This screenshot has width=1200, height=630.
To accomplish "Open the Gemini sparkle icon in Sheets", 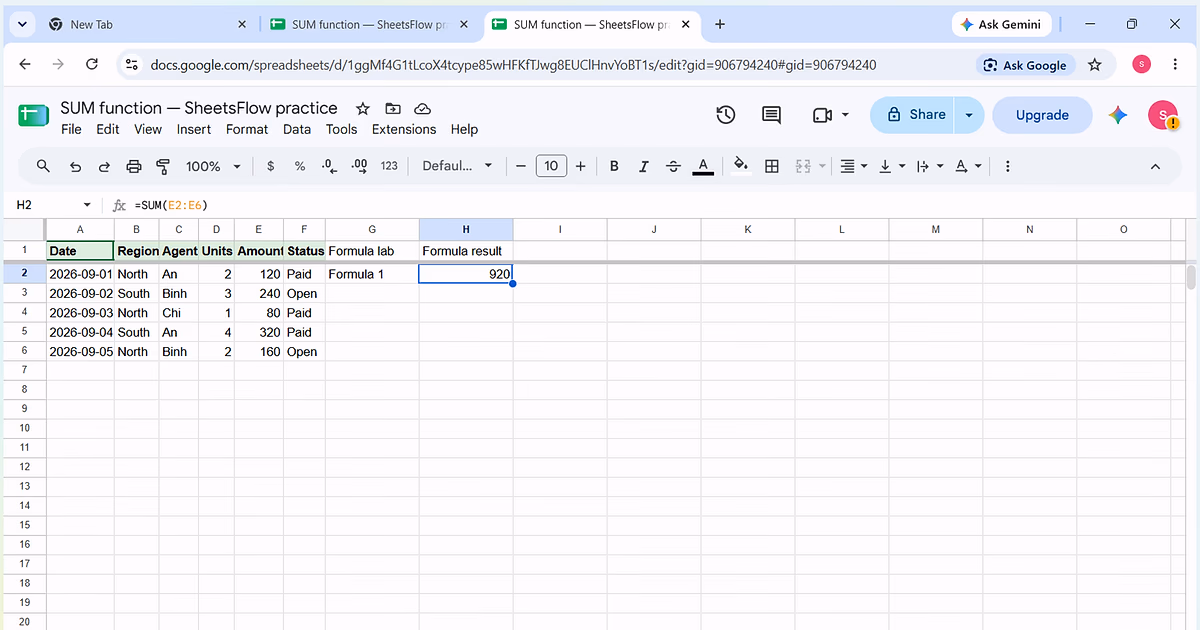I will pos(1118,115).
